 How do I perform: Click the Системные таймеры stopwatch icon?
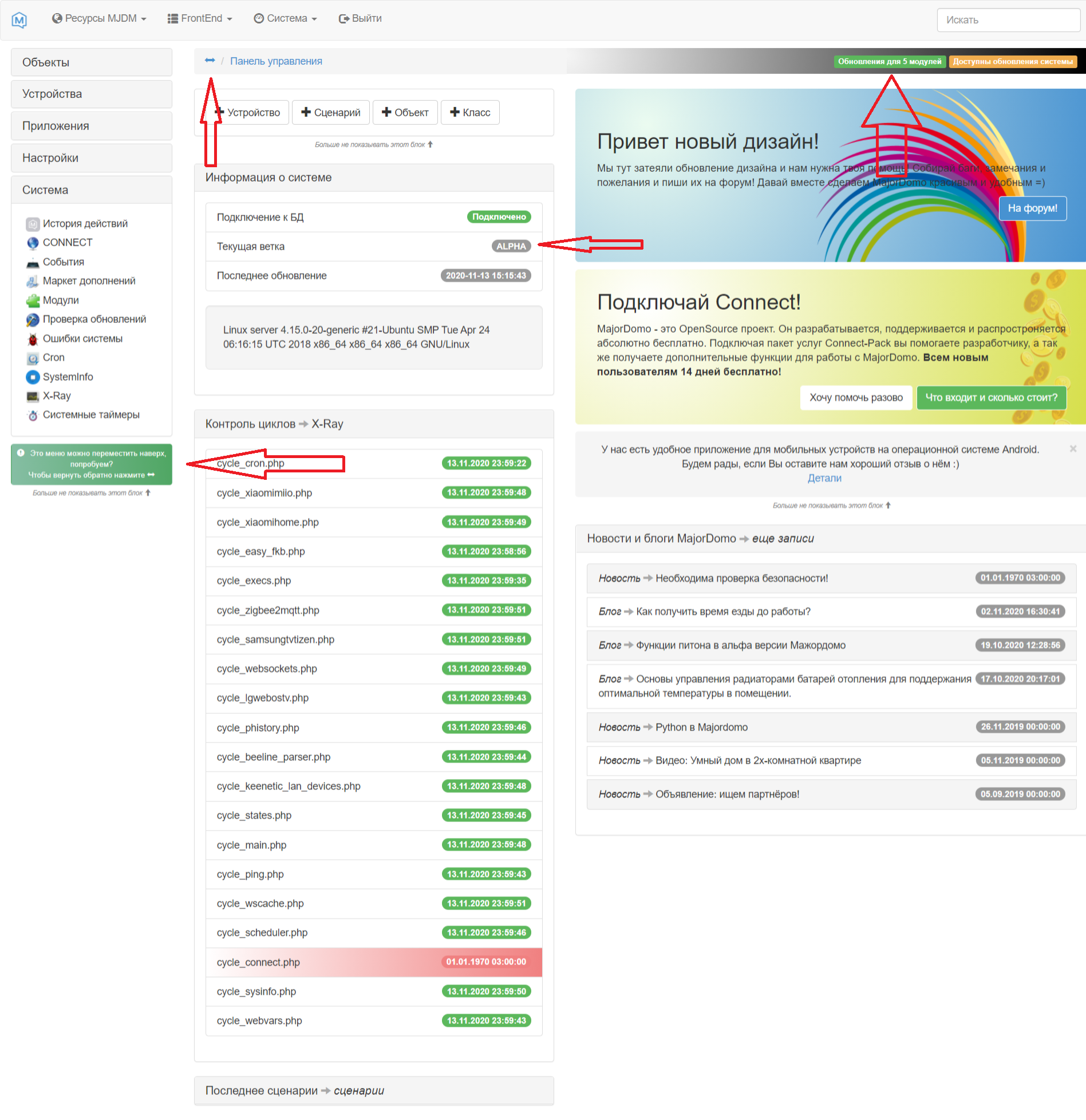click(33, 415)
